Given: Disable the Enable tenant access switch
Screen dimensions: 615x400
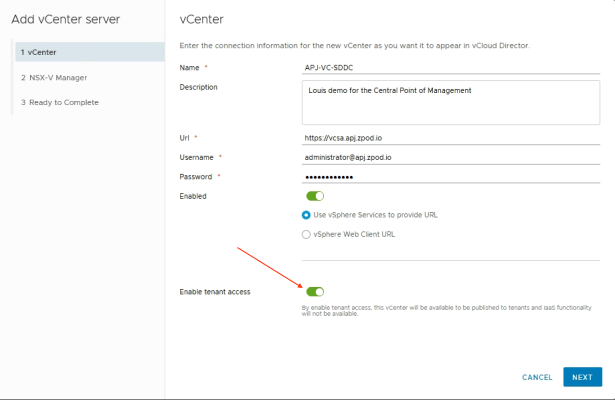Looking at the screenshot, I should 315,292.
